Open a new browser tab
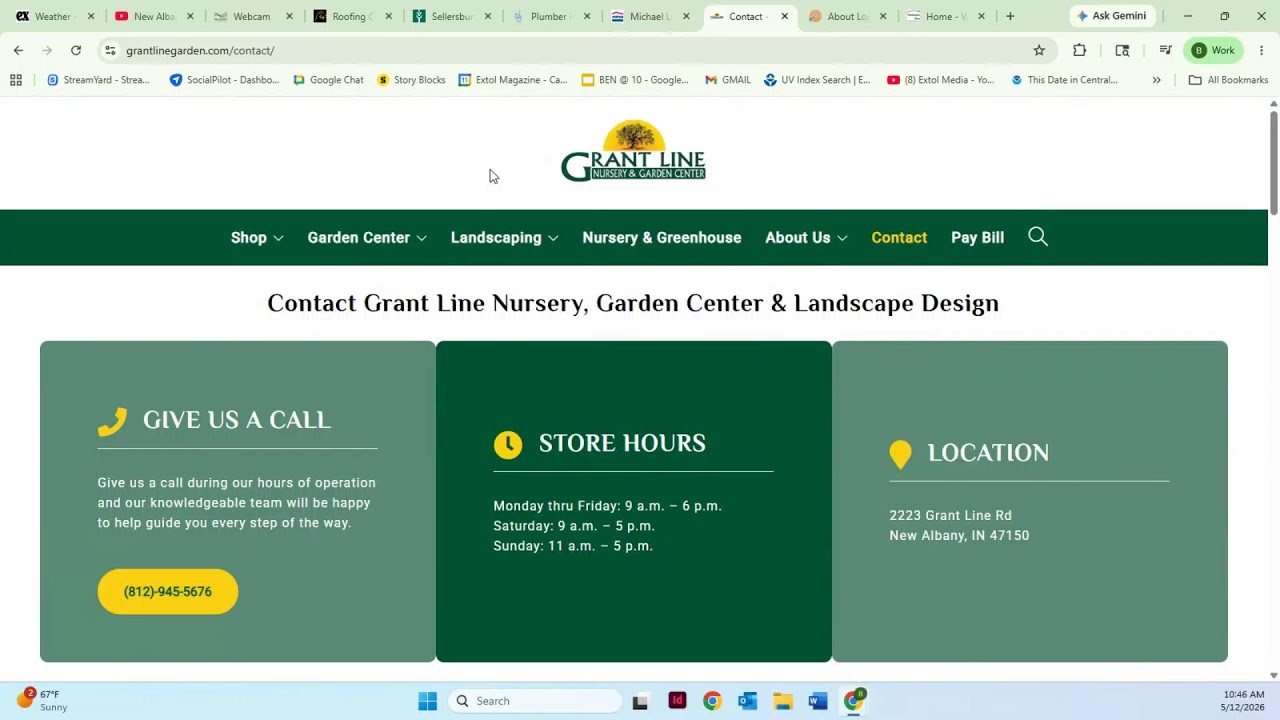1280x720 pixels. click(x=1010, y=16)
